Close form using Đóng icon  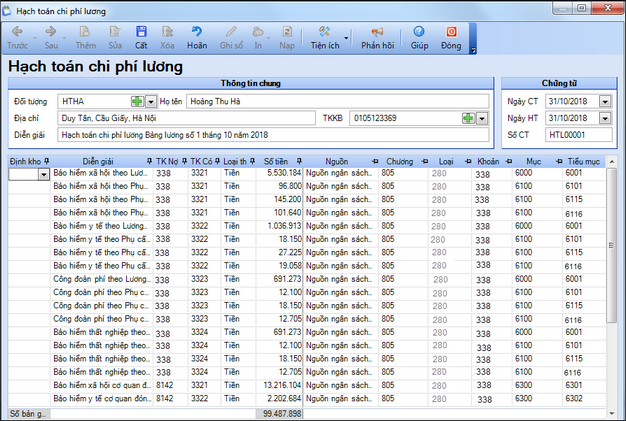[451, 38]
